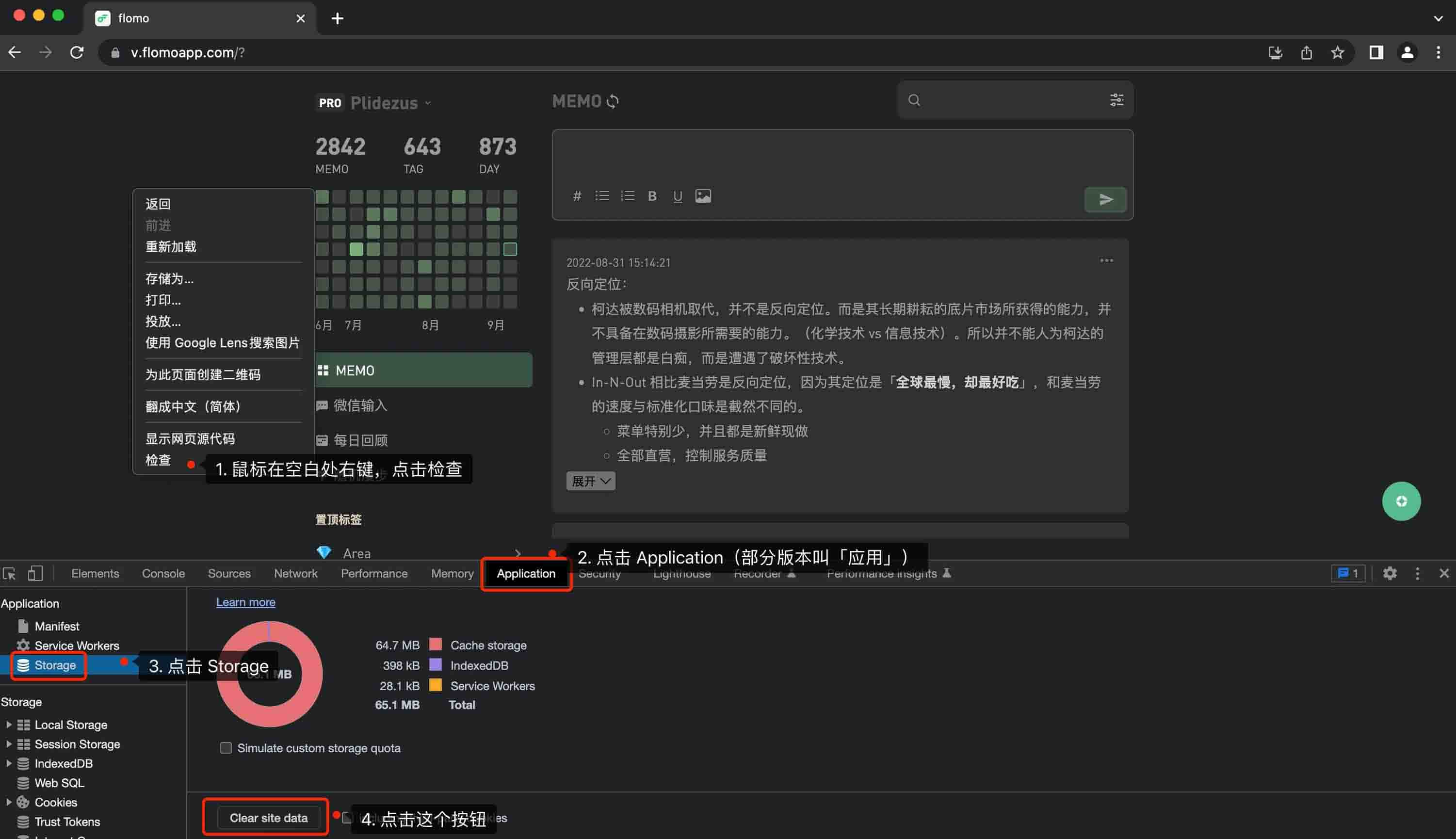Image resolution: width=1456 pixels, height=839 pixels.
Task: Select the Console tab in DevTools
Action: pos(162,573)
